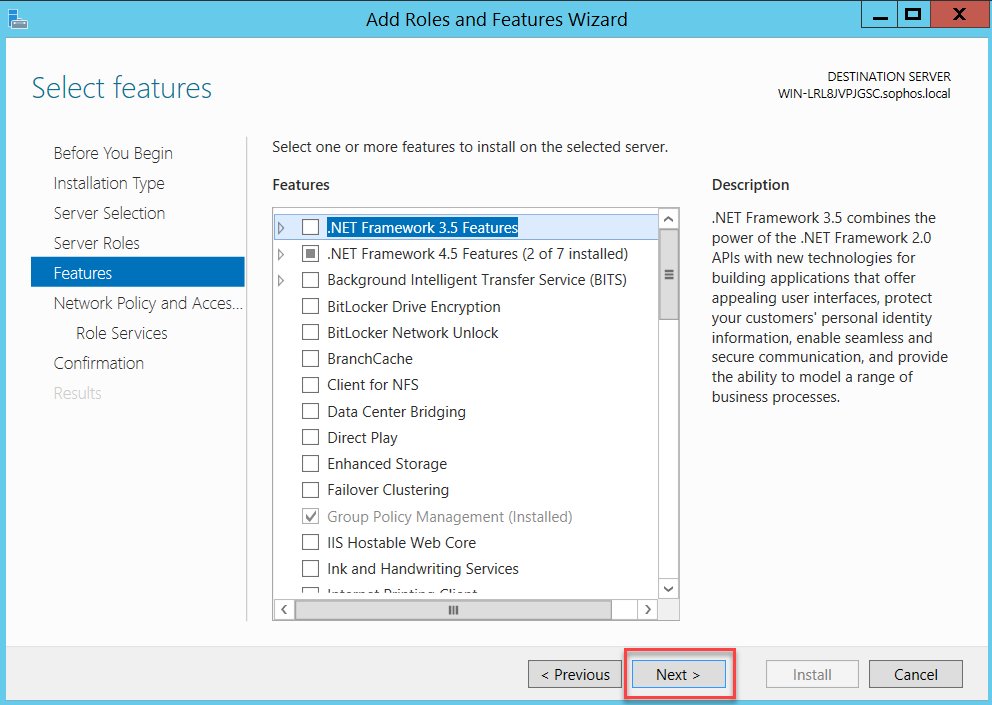Enable Background Intelligent Transfer Service checkbox
The width and height of the screenshot is (992, 705).
310,280
